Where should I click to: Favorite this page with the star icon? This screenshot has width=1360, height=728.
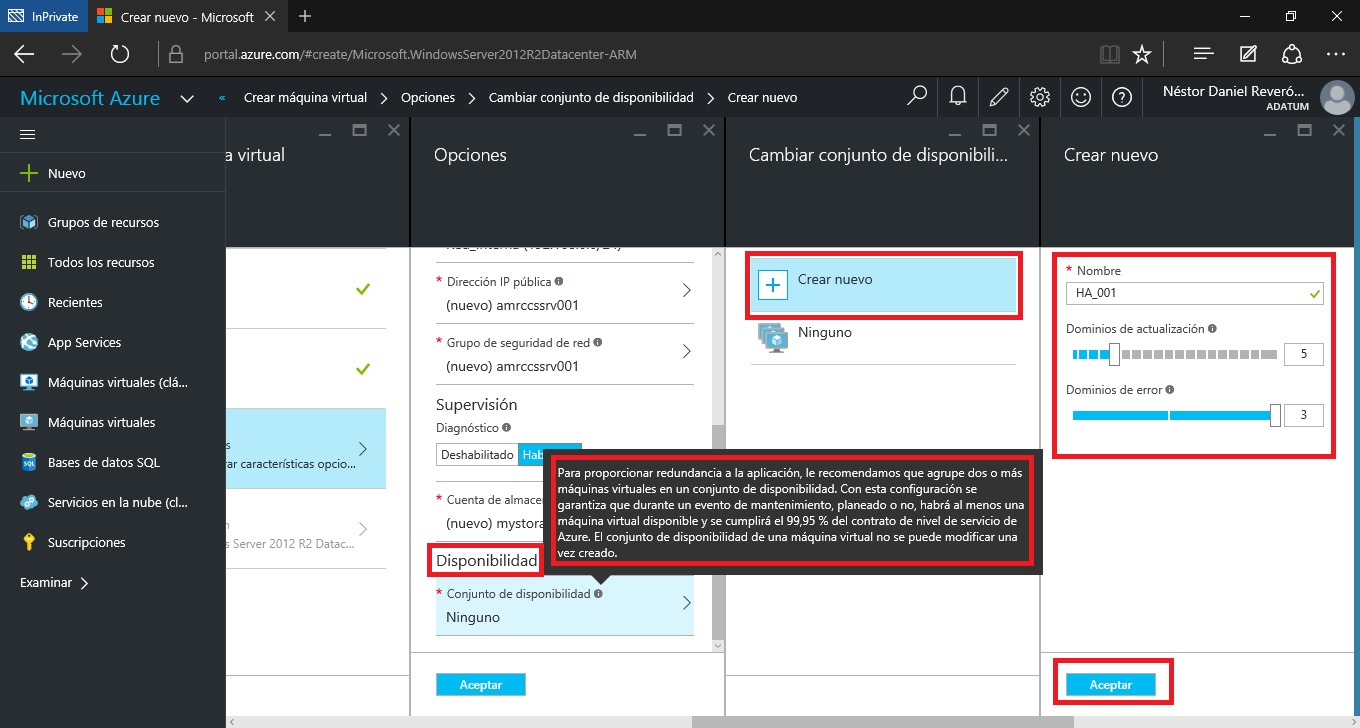[1141, 54]
